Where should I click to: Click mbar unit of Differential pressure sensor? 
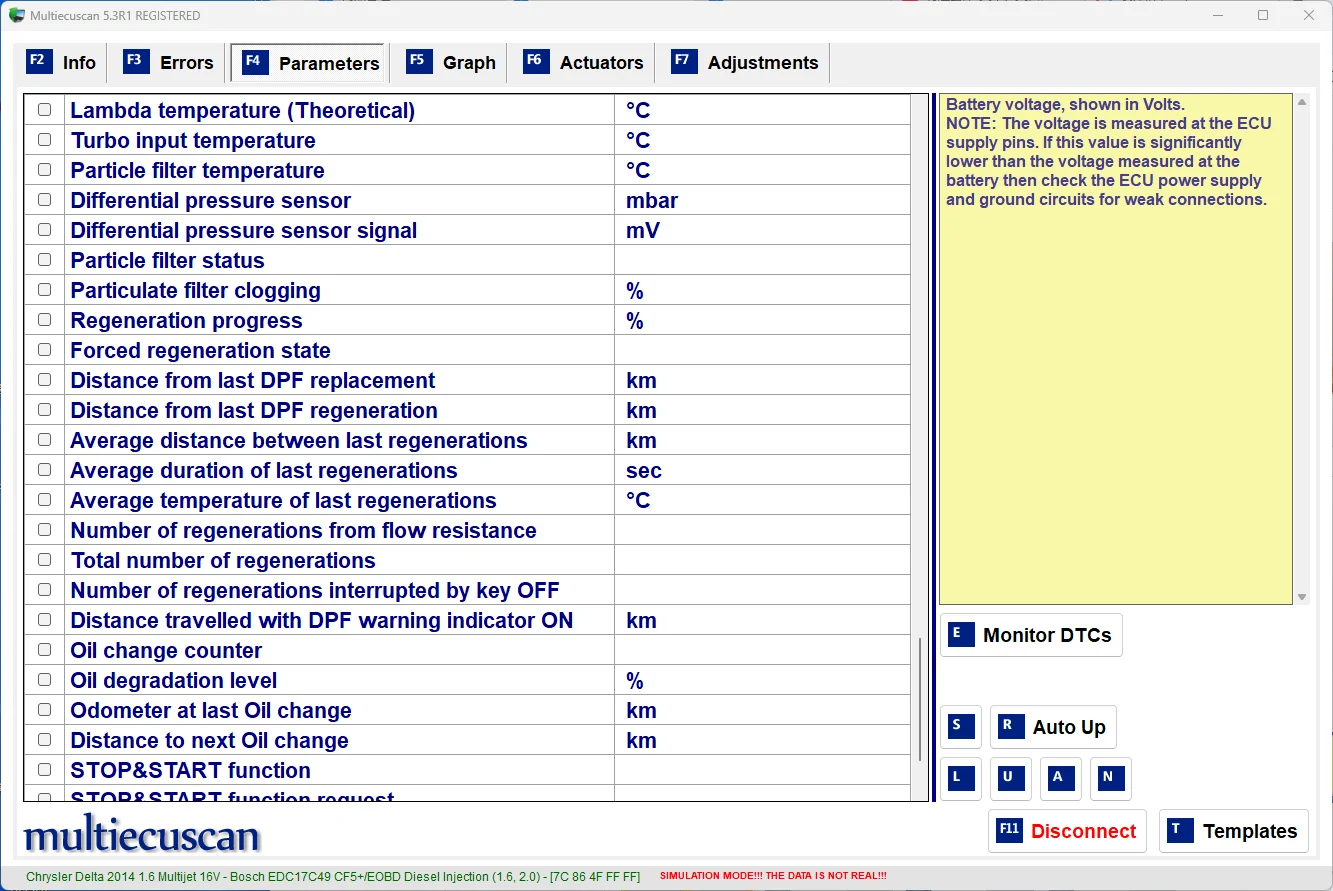point(652,201)
